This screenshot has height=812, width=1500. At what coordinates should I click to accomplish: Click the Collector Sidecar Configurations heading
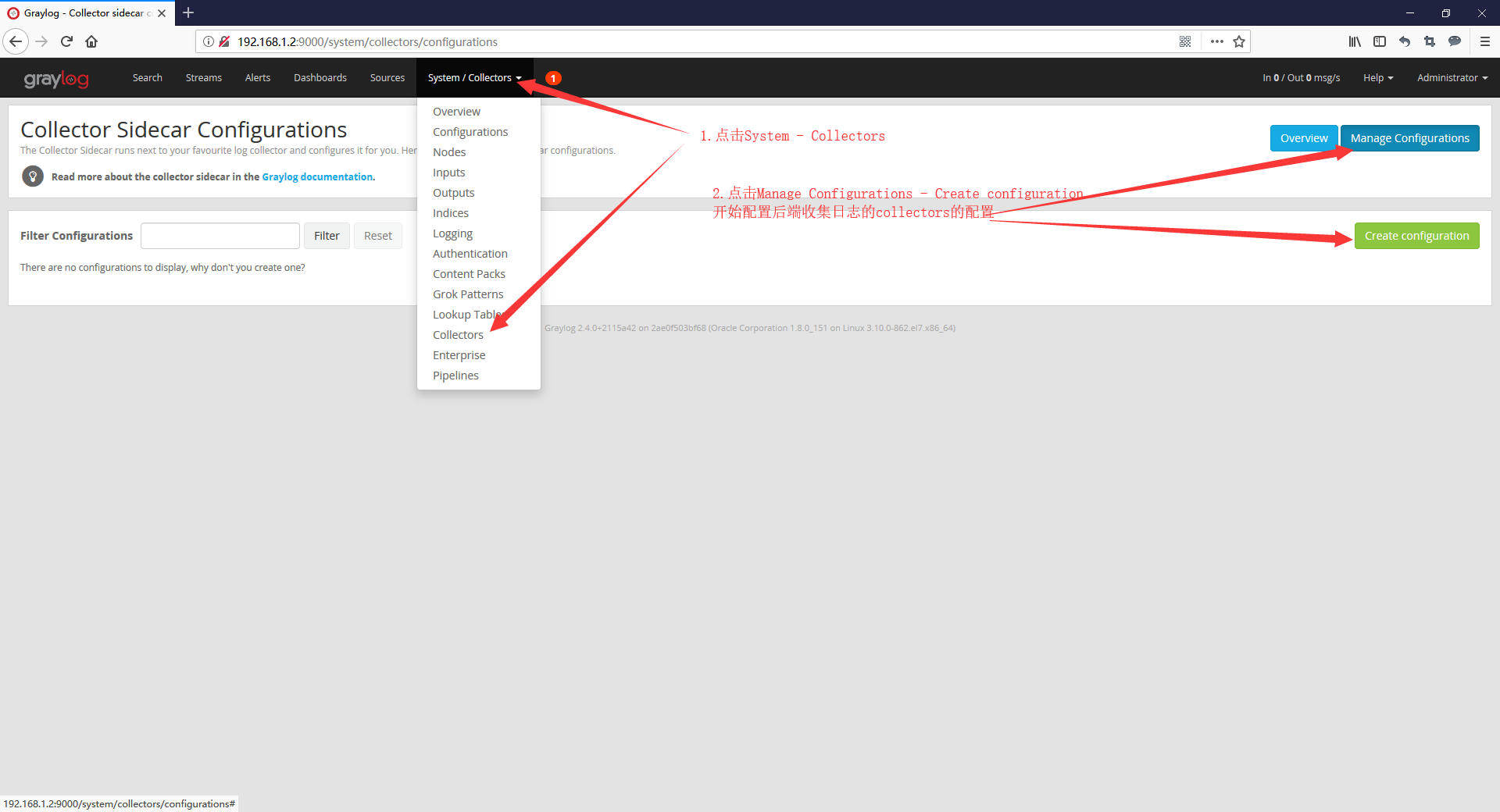(x=184, y=130)
